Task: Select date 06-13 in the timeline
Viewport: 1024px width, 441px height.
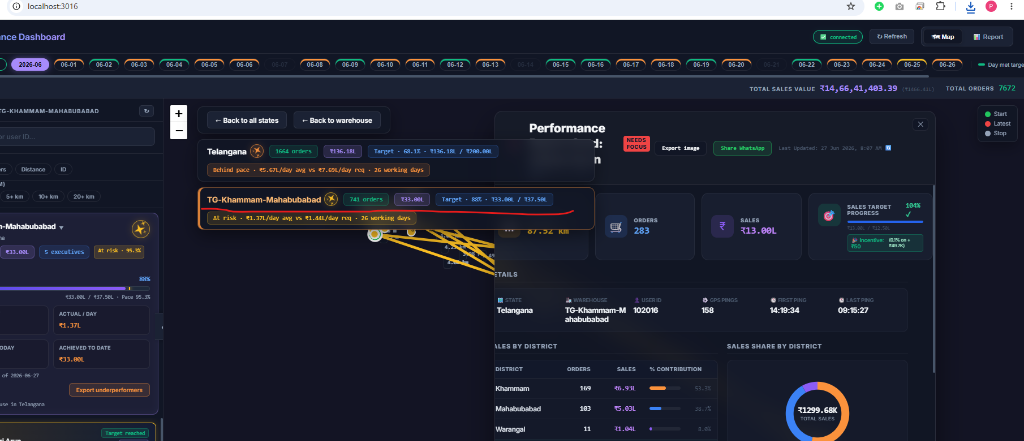Action: click(x=490, y=65)
